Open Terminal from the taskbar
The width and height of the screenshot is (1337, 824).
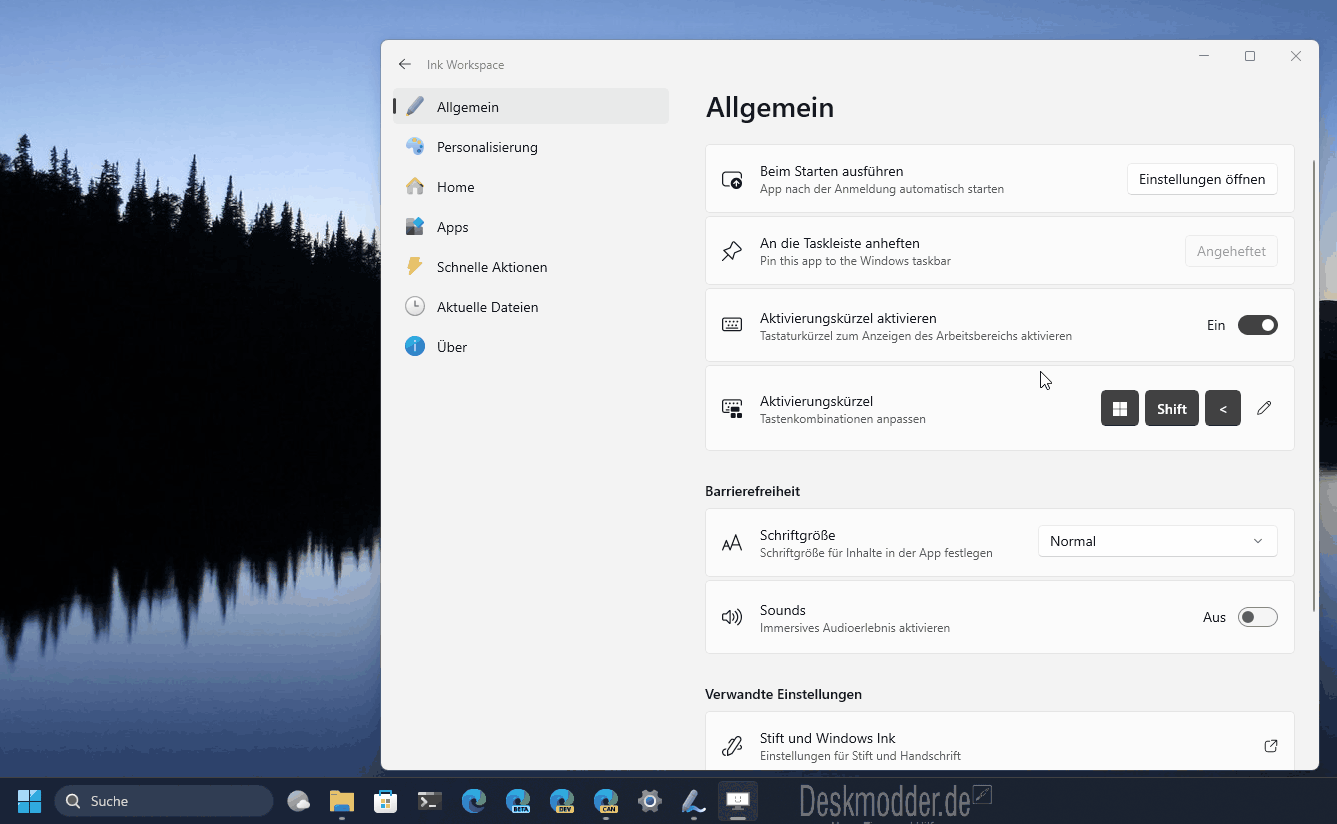(x=430, y=801)
